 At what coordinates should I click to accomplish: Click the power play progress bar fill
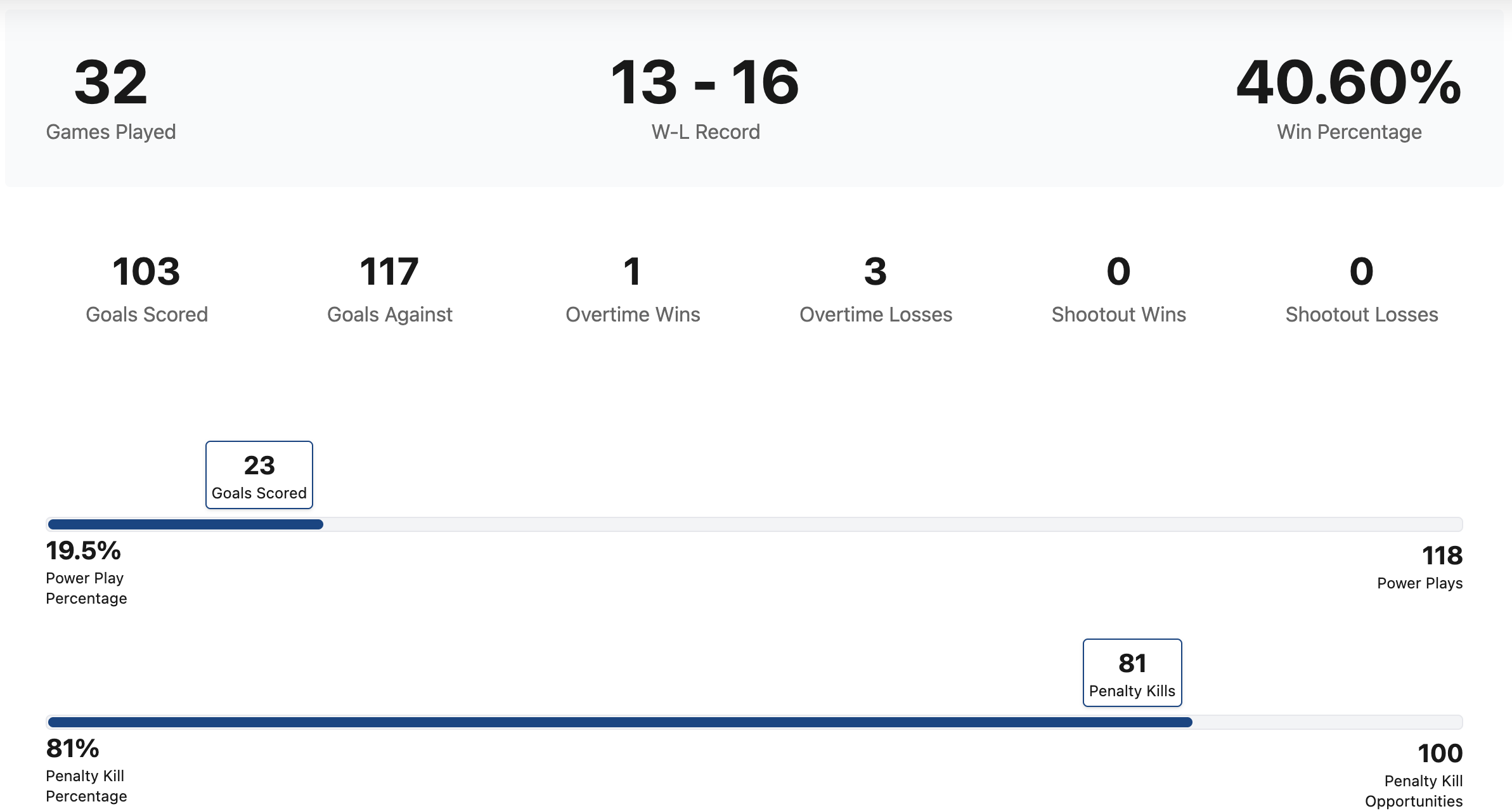(186, 524)
